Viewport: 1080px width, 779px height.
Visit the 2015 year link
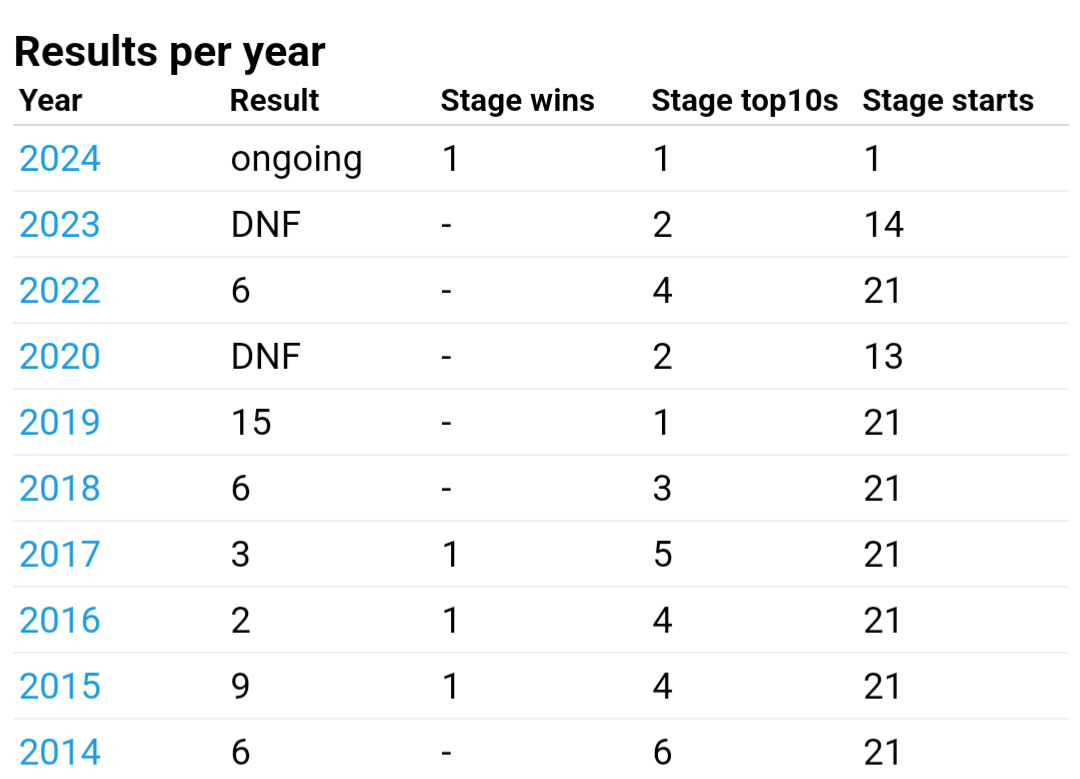coord(60,687)
